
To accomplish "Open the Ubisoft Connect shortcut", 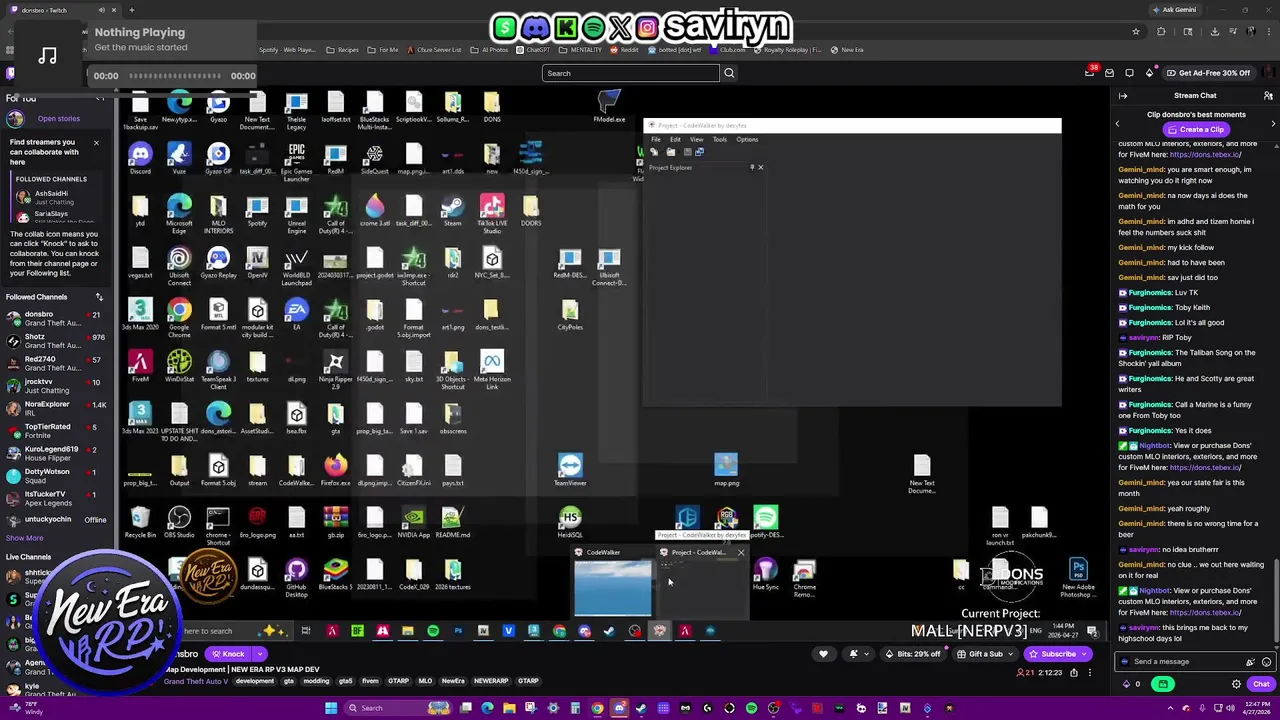I will [179, 266].
